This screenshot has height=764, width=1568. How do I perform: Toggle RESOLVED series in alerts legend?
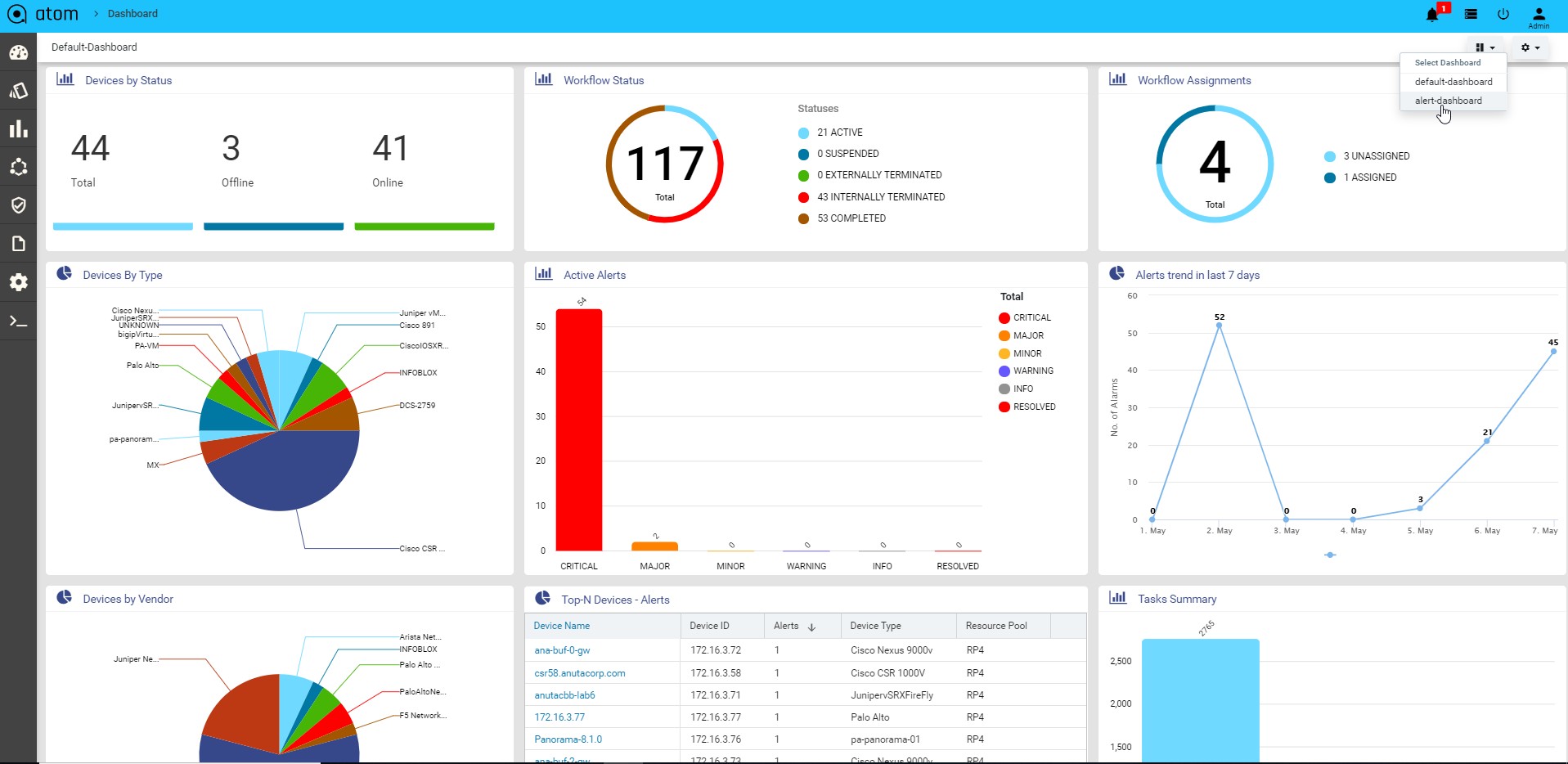[1027, 407]
